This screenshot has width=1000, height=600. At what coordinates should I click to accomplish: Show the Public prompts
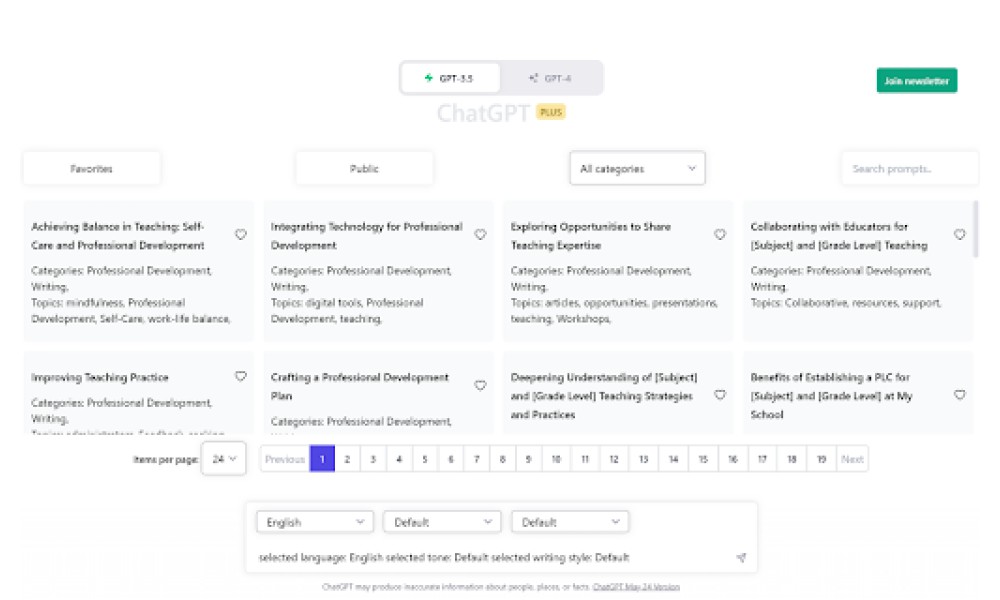pyautogui.click(x=364, y=169)
